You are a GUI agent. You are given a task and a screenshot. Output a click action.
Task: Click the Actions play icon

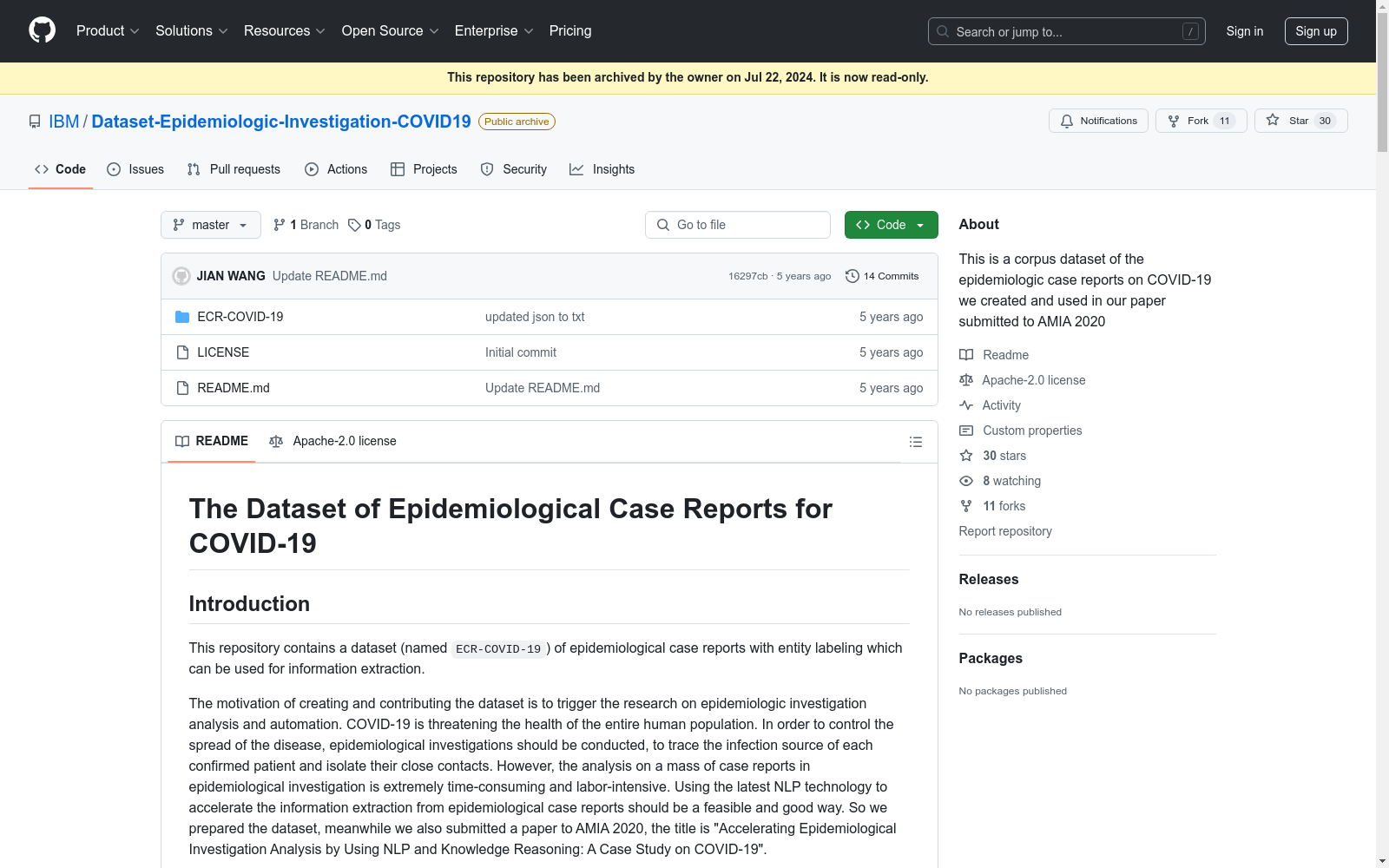click(312, 169)
